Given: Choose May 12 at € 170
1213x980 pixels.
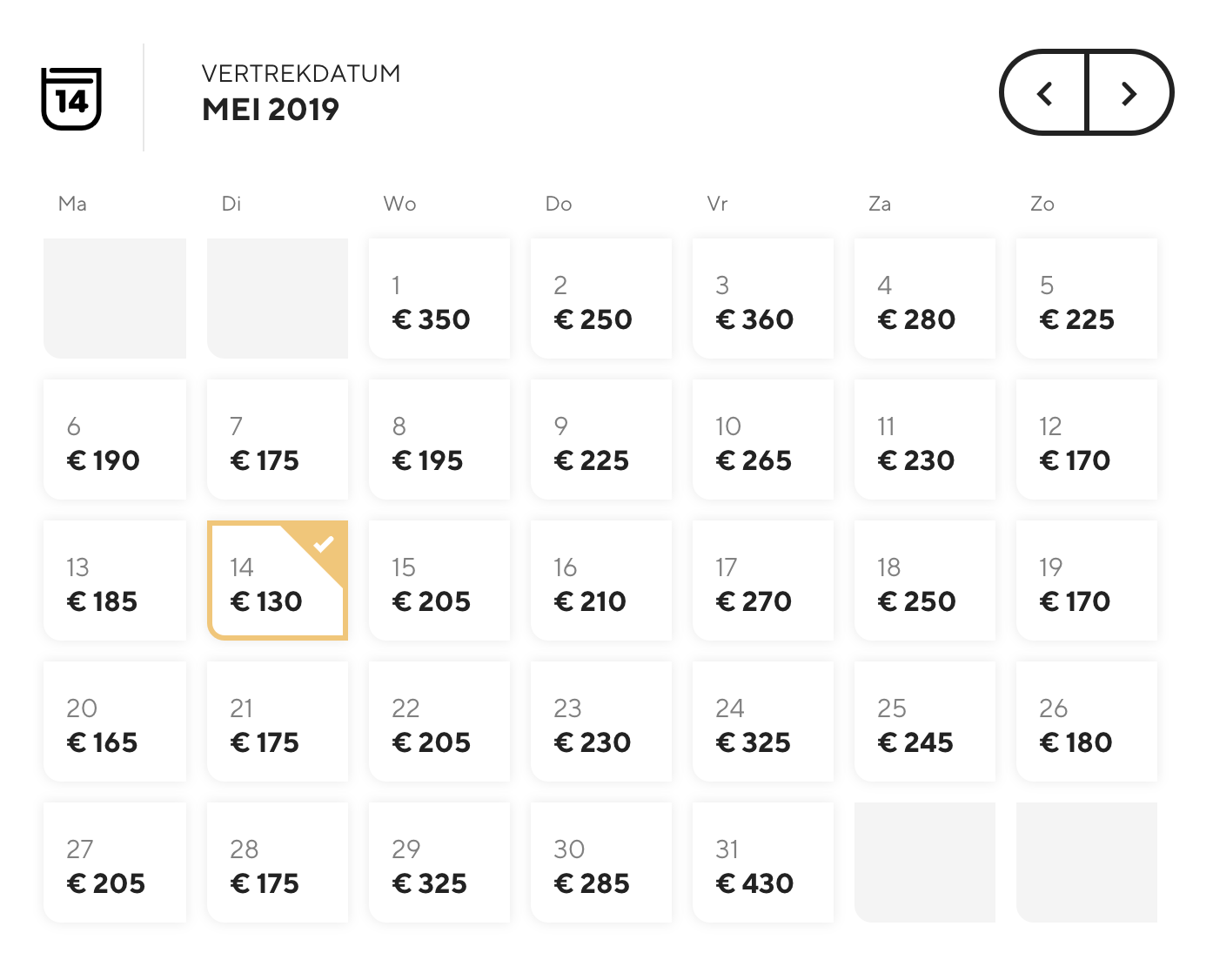Looking at the screenshot, I should pyautogui.click(x=1087, y=440).
